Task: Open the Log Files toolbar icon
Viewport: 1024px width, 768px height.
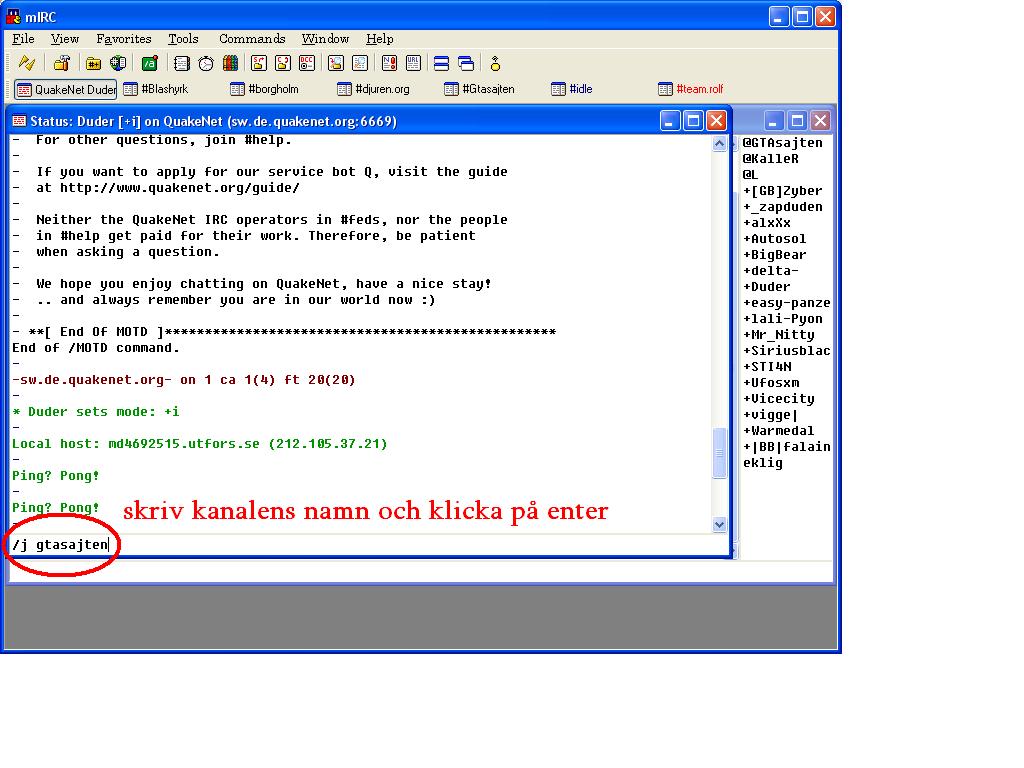Action: point(360,63)
